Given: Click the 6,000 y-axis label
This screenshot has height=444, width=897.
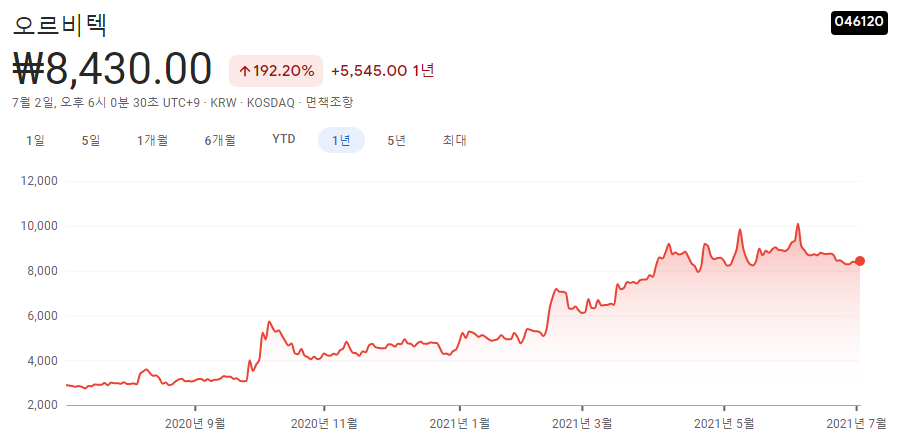Looking at the screenshot, I should pos(42,316).
